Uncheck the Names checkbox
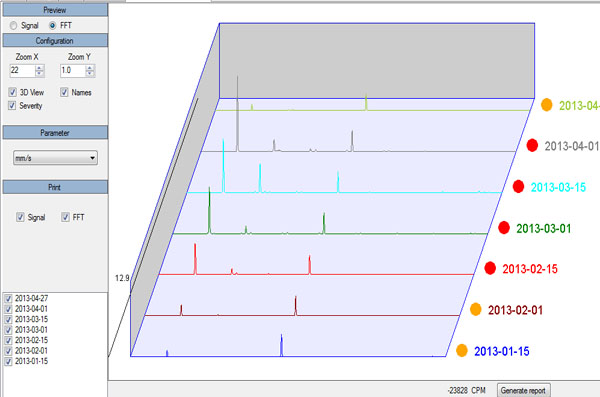 (64, 92)
